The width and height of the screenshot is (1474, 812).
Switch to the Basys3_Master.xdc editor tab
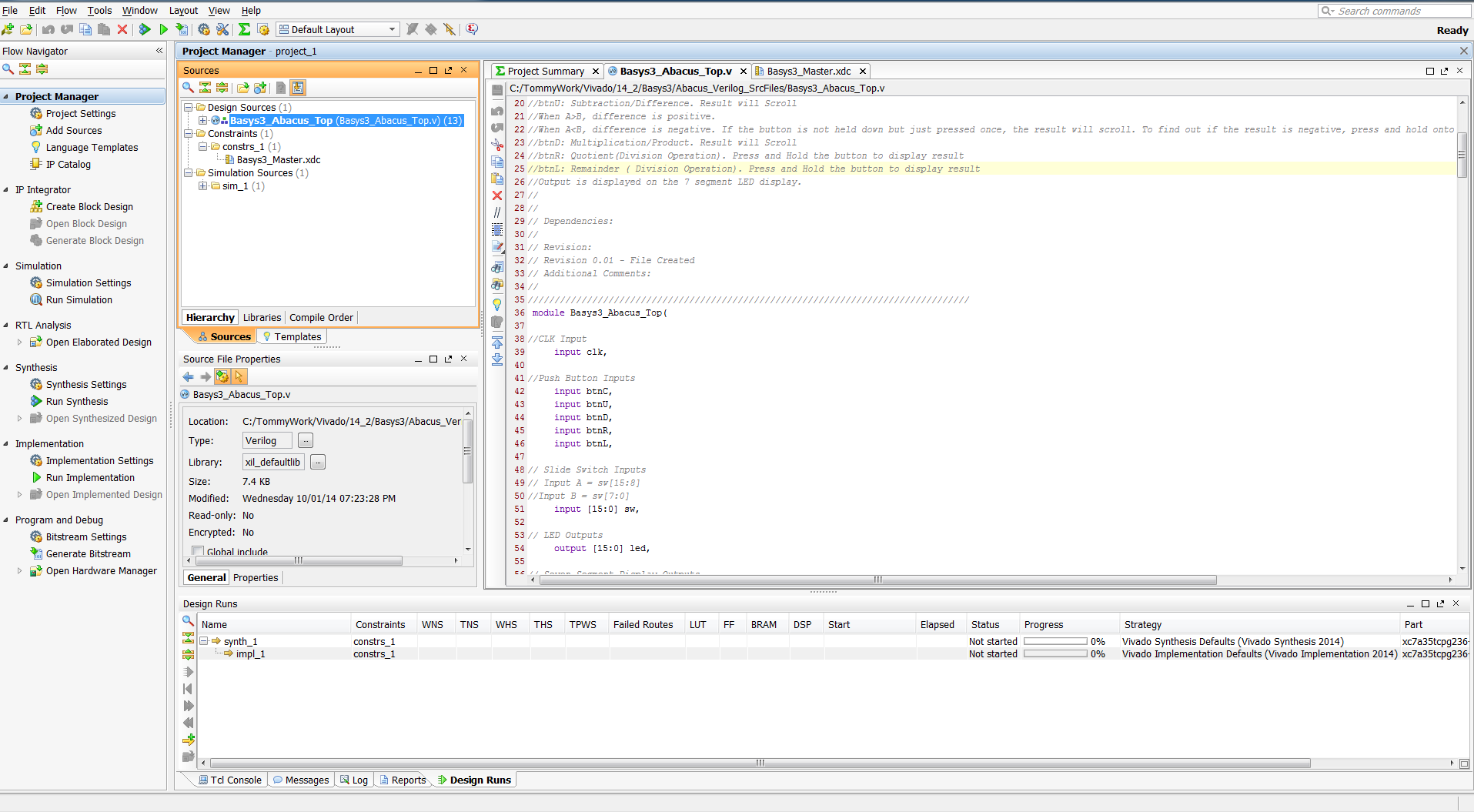pyautogui.click(x=808, y=71)
